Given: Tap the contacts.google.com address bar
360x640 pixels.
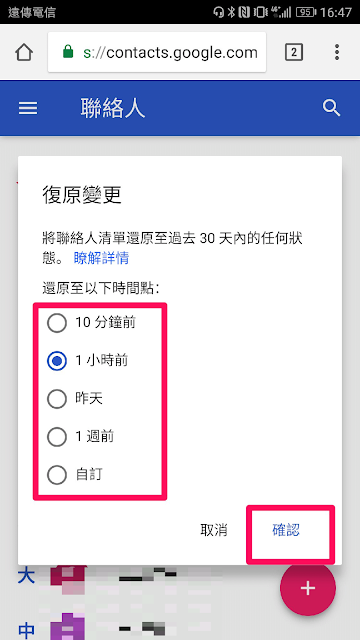Looking at the screenshot, I should (157, 52).
